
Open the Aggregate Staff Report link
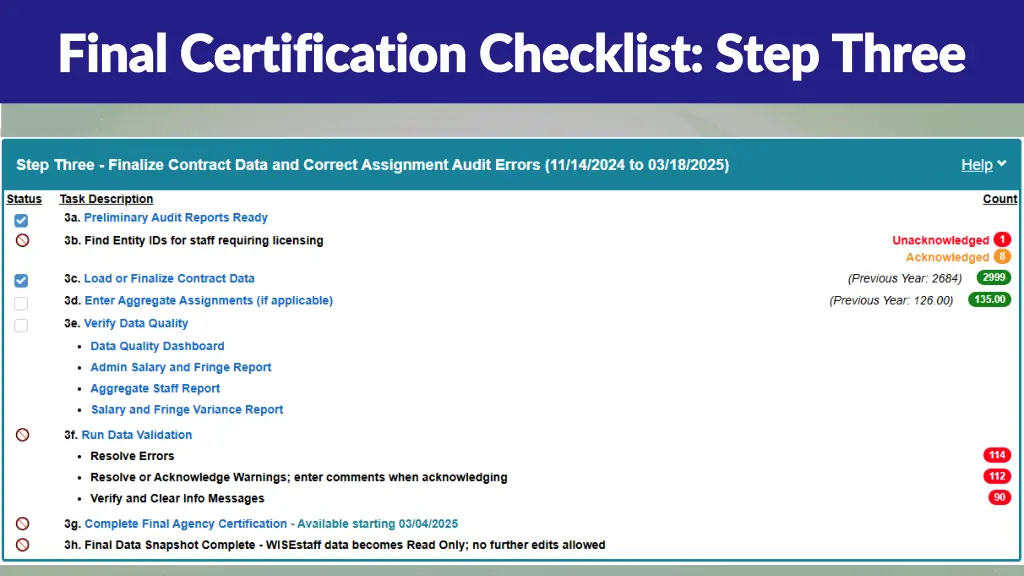[x=155, y=388]
